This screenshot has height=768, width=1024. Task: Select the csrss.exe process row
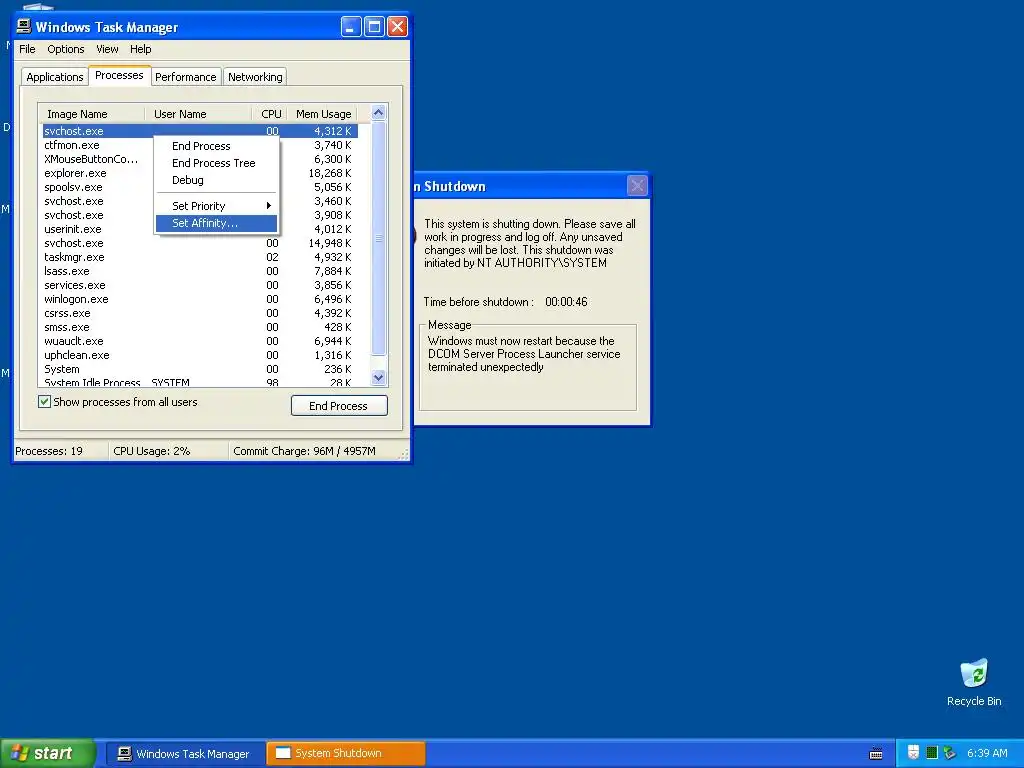(200, 313)
